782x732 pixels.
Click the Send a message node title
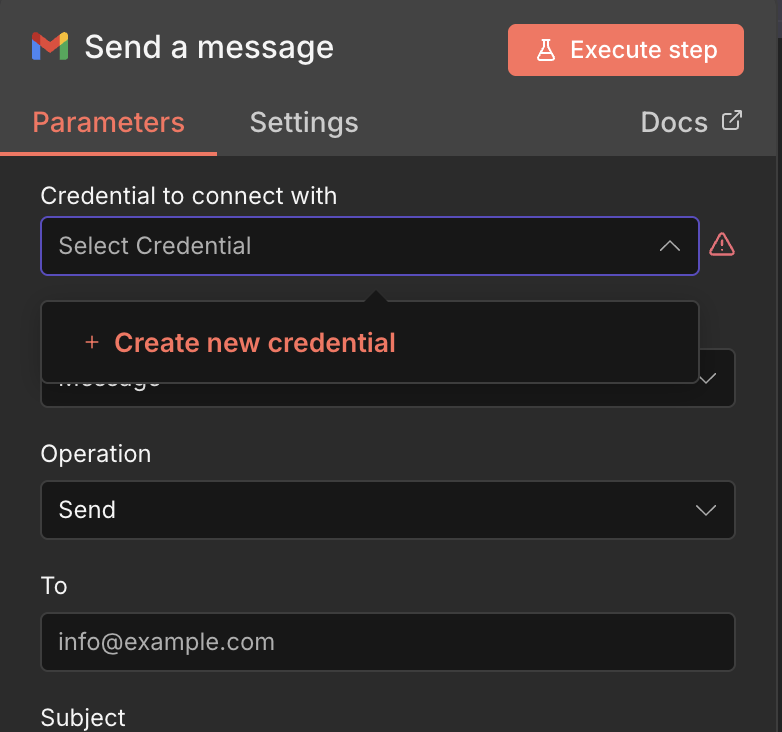click(209, 47)
